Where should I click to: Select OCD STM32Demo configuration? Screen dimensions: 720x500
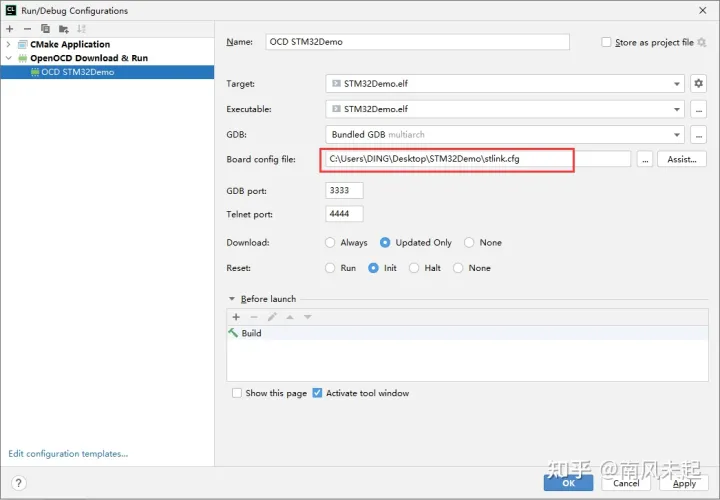tap(77, 72)
